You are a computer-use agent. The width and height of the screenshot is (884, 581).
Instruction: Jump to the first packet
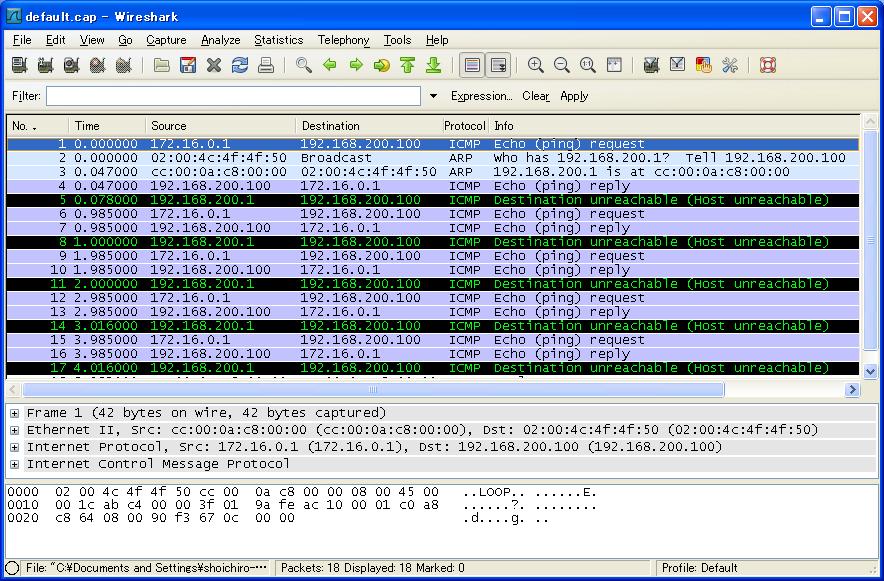[408, 65]
